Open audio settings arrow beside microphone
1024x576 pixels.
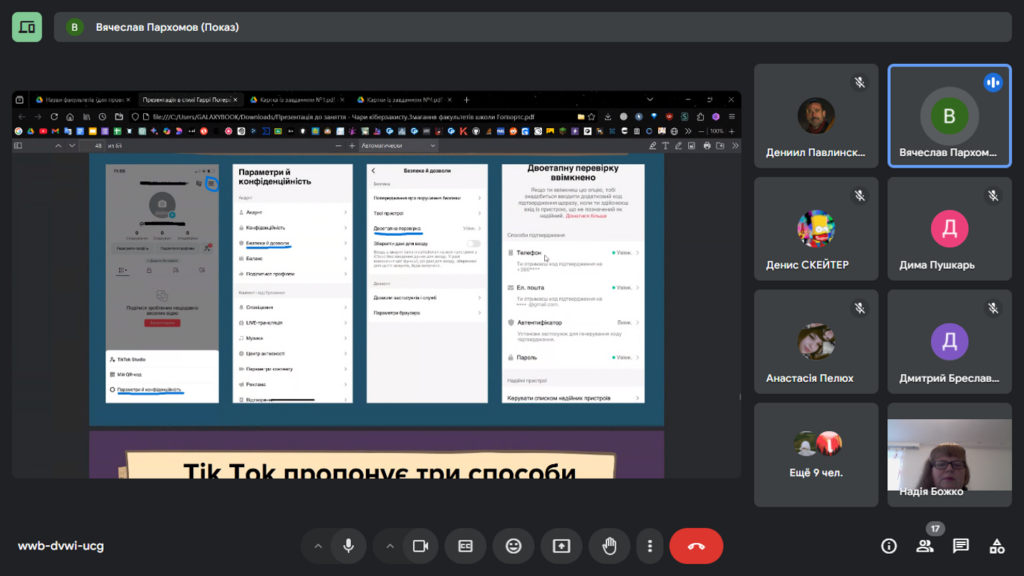point(318,546)
